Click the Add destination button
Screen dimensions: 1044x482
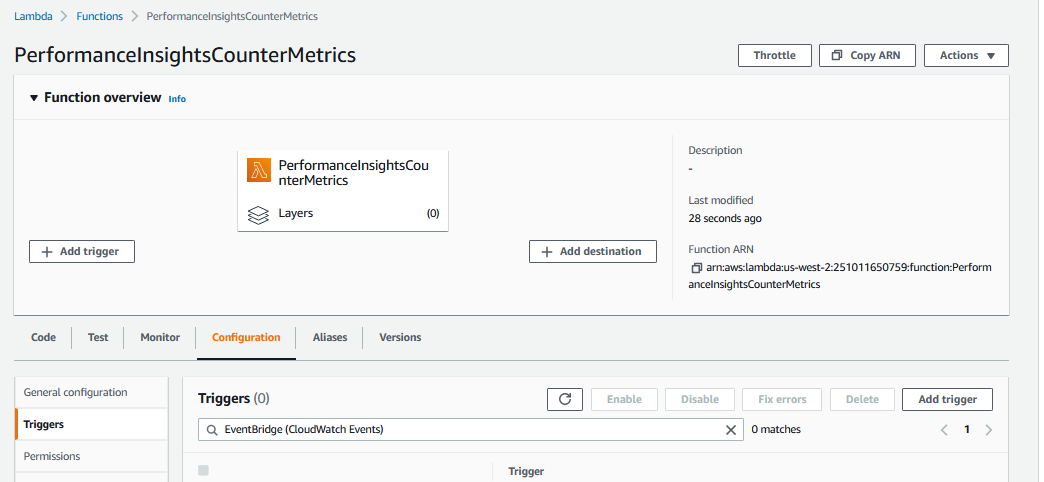[593, 252]
